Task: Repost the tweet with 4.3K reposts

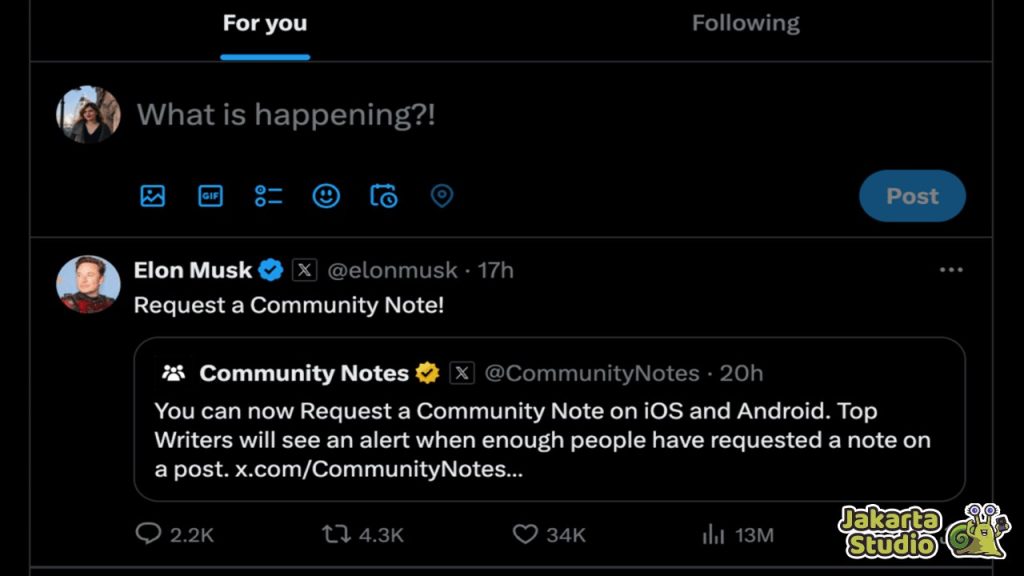Action: [x=336, y=534]
